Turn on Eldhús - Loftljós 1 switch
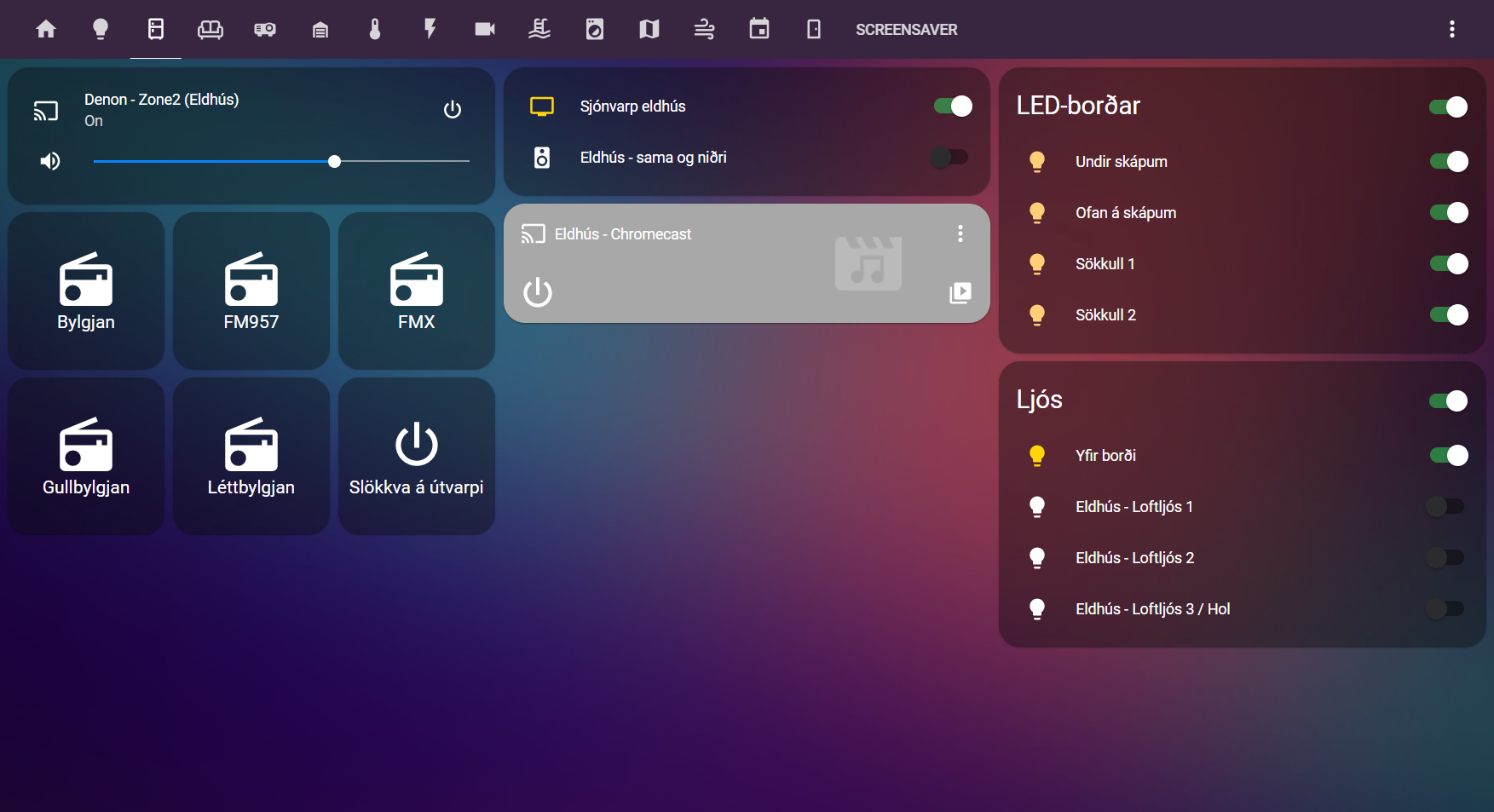 pos(1446,507)
